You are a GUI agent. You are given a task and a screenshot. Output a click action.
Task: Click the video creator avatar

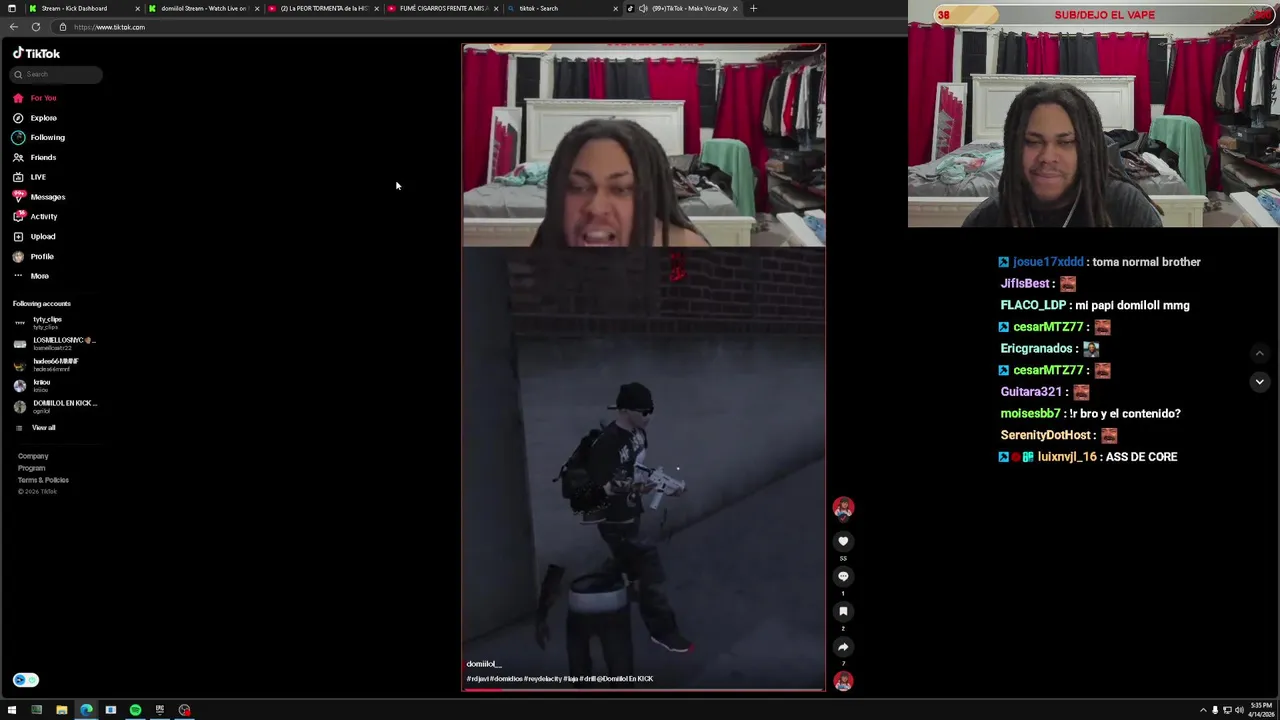[x=843, y=507]
